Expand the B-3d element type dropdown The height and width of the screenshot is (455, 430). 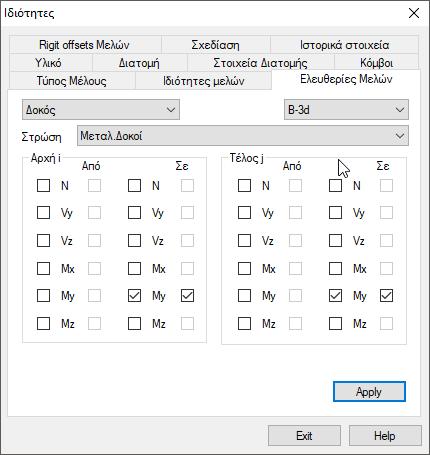point(346,110)
